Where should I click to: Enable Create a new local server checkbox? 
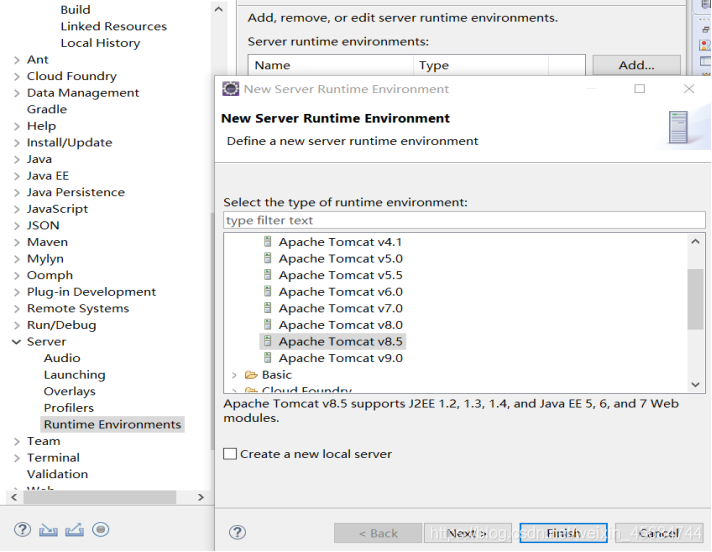coord(230,454)
